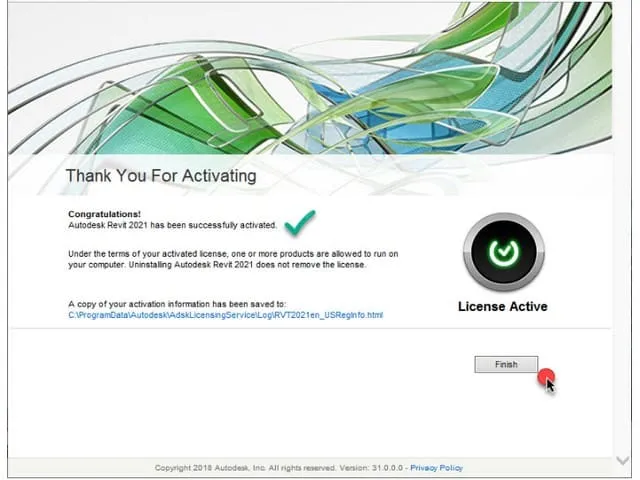Click the scroll down arrow of the dialog
640x480 pixels.
(x=623, y=461)
